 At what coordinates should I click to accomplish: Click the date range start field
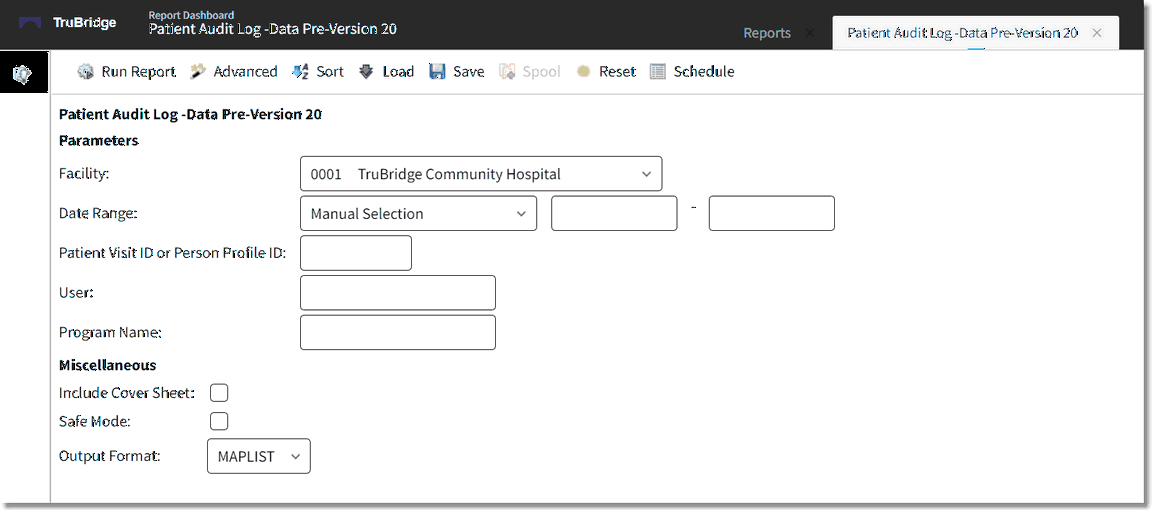614,214
